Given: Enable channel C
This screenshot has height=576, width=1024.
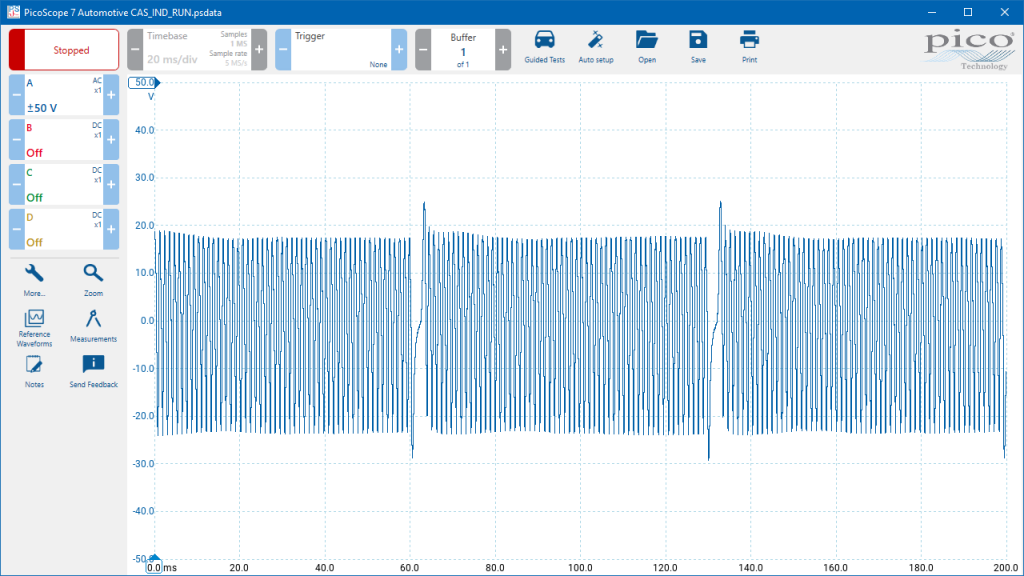Looking at the screenshot, I should point(63,184).
